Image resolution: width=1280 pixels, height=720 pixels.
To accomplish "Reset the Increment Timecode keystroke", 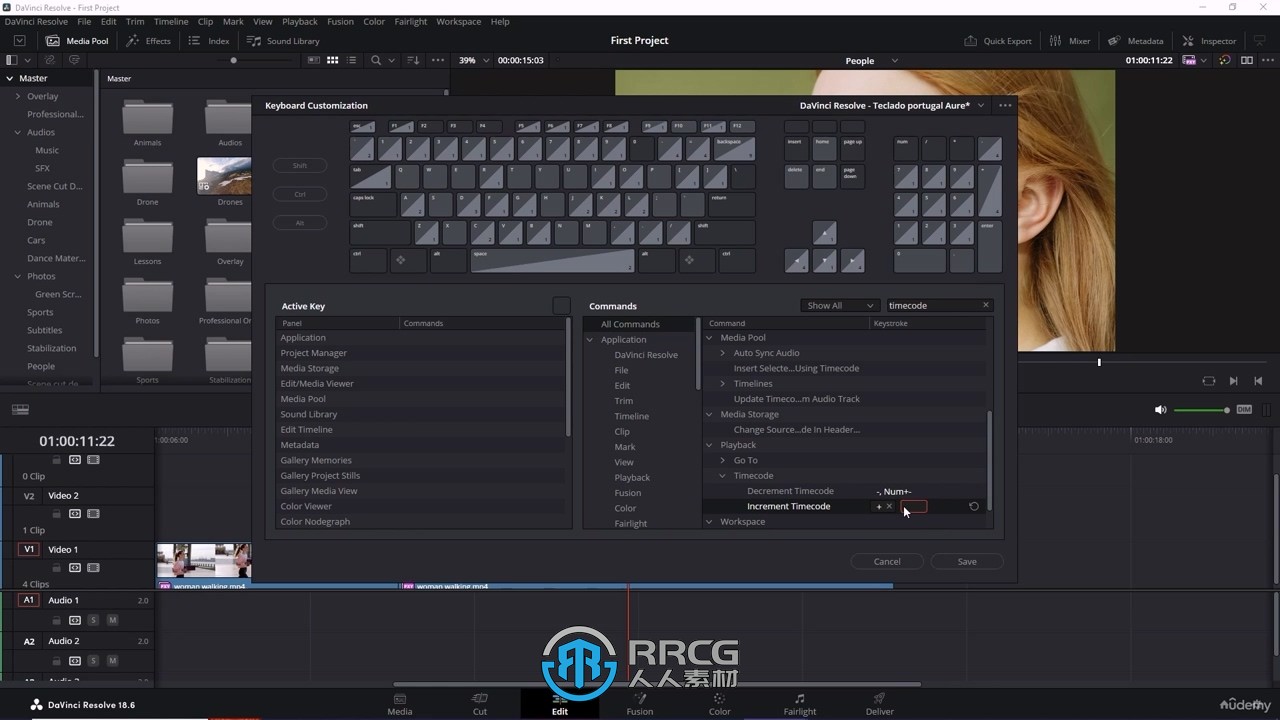I will [x=974, y=507].
